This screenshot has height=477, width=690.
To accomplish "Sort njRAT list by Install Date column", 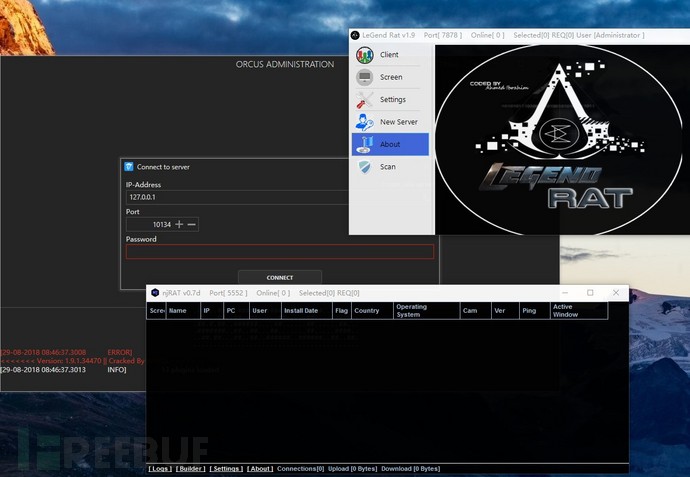I will pyautogui.click(x=307, y=311).
